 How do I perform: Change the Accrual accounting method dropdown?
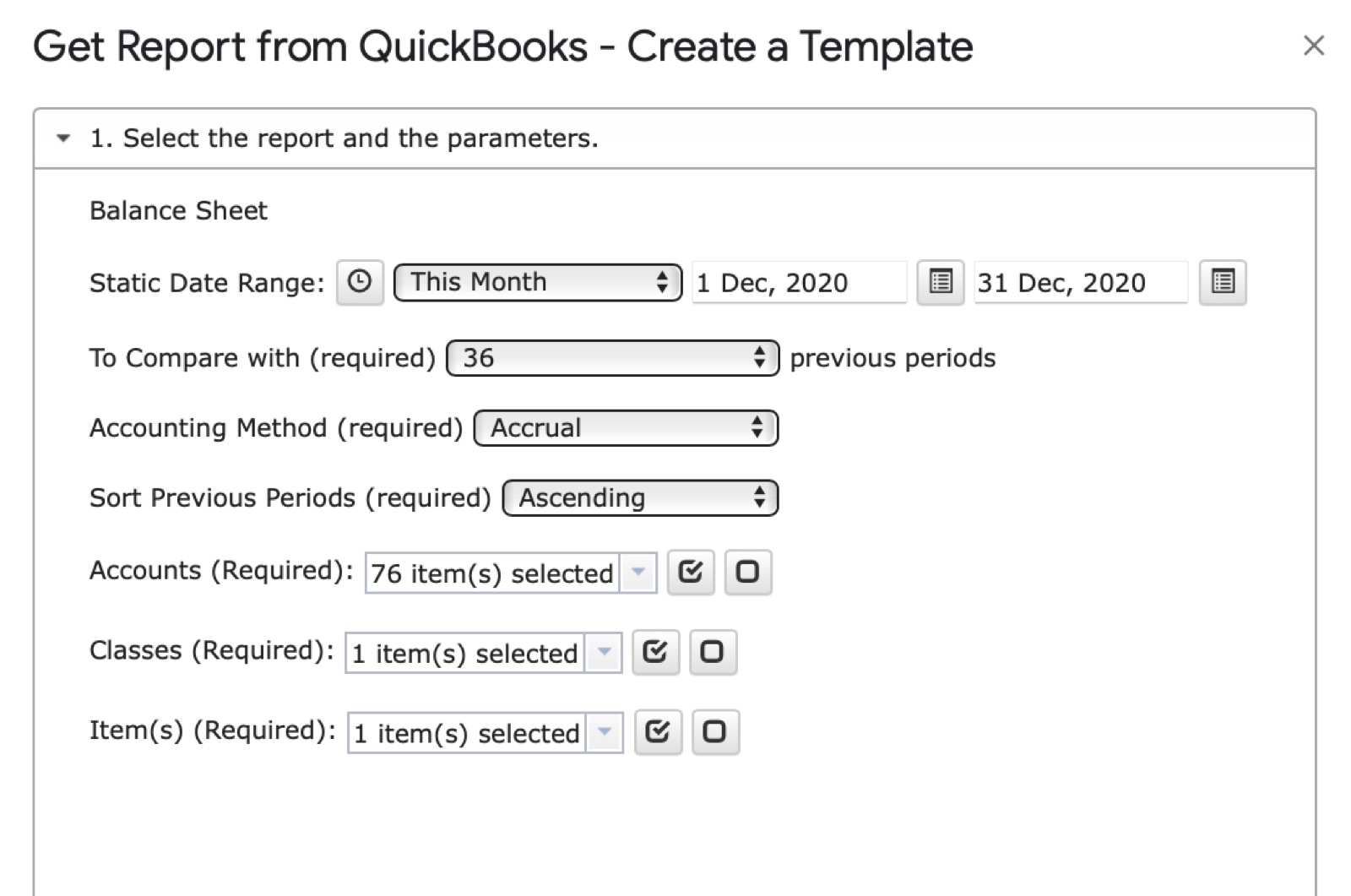[626, 428]
